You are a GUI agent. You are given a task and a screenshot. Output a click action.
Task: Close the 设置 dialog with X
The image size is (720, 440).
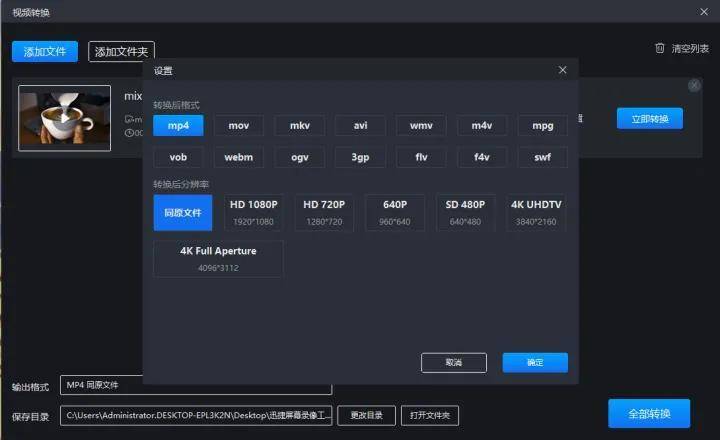point(562,70)
